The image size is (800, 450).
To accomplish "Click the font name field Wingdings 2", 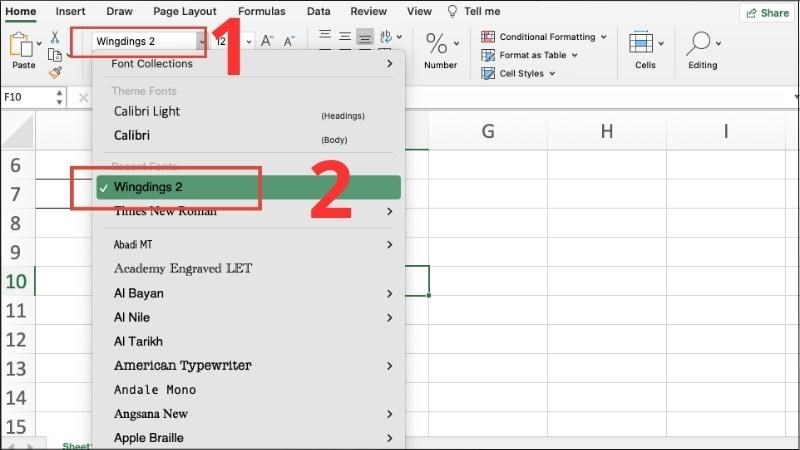I will point(145,41).
